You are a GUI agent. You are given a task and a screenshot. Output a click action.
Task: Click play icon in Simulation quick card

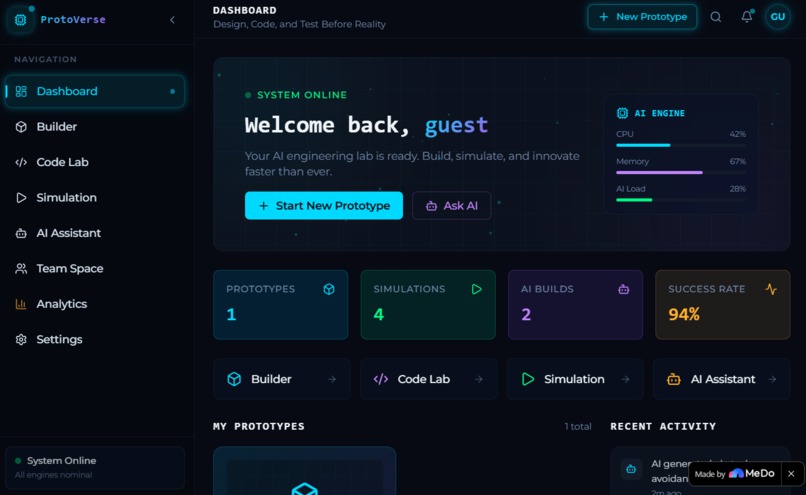pyautogui.click(x=528, y=379)
